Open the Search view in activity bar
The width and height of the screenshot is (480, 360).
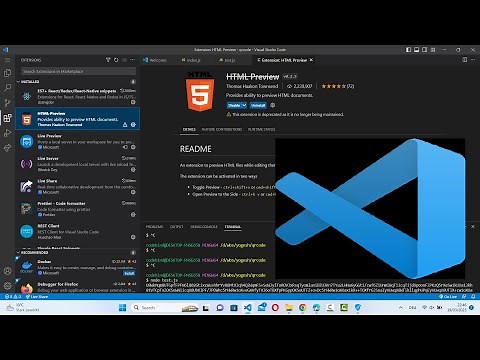point(7,88)
